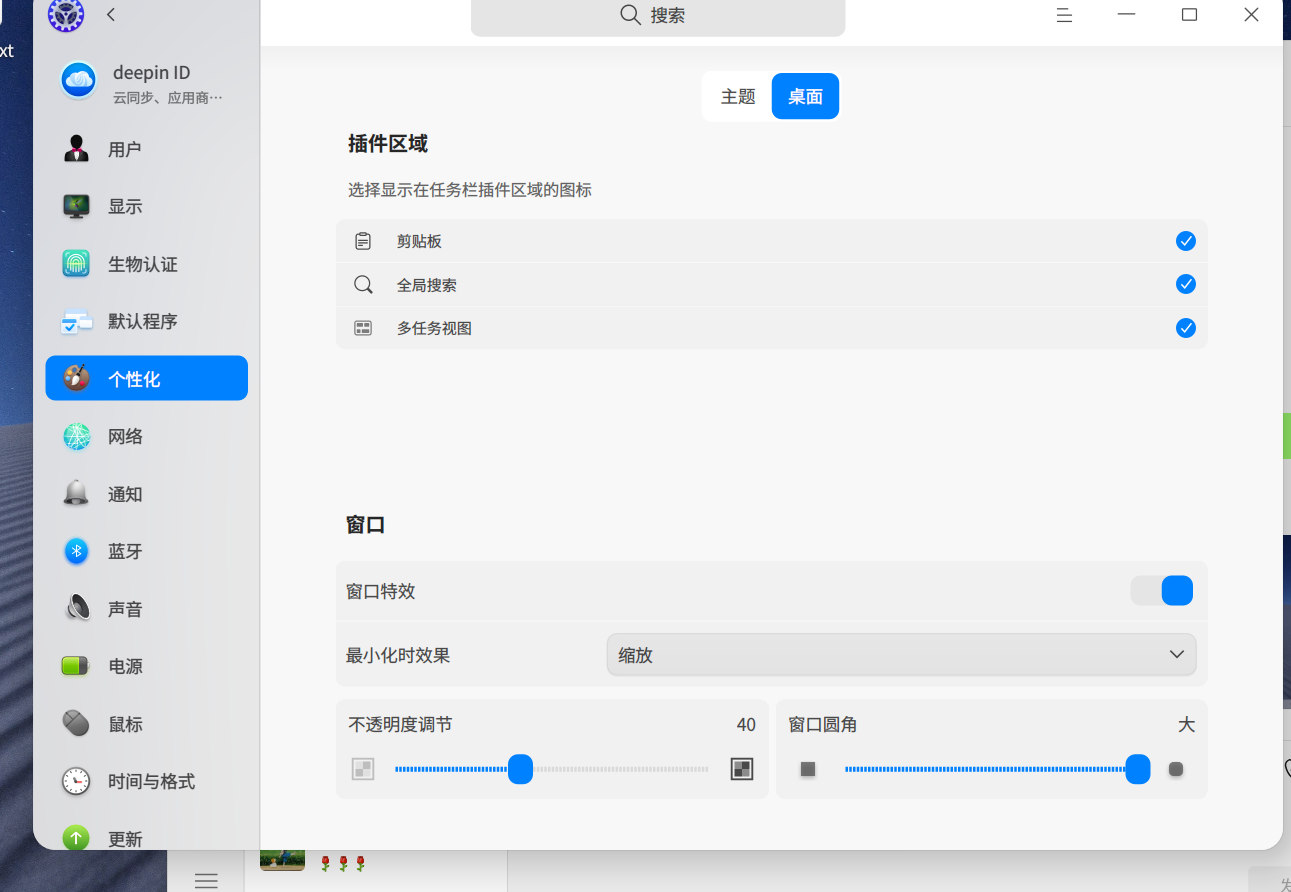Click the square-corner icon beside 窗口圆角 slider
1291x892 pixels.
click(808, 769)
